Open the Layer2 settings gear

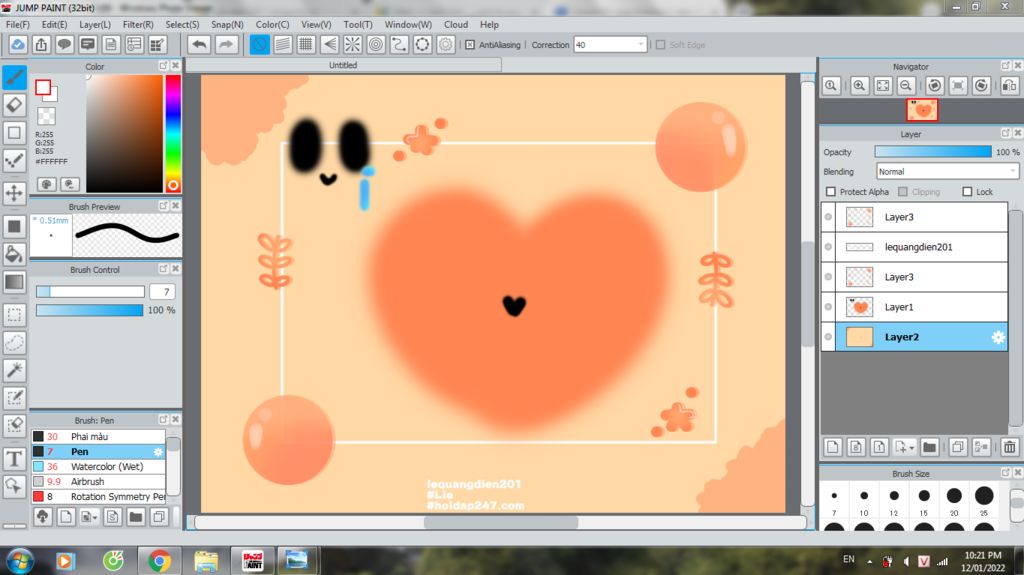coord(998,337)
